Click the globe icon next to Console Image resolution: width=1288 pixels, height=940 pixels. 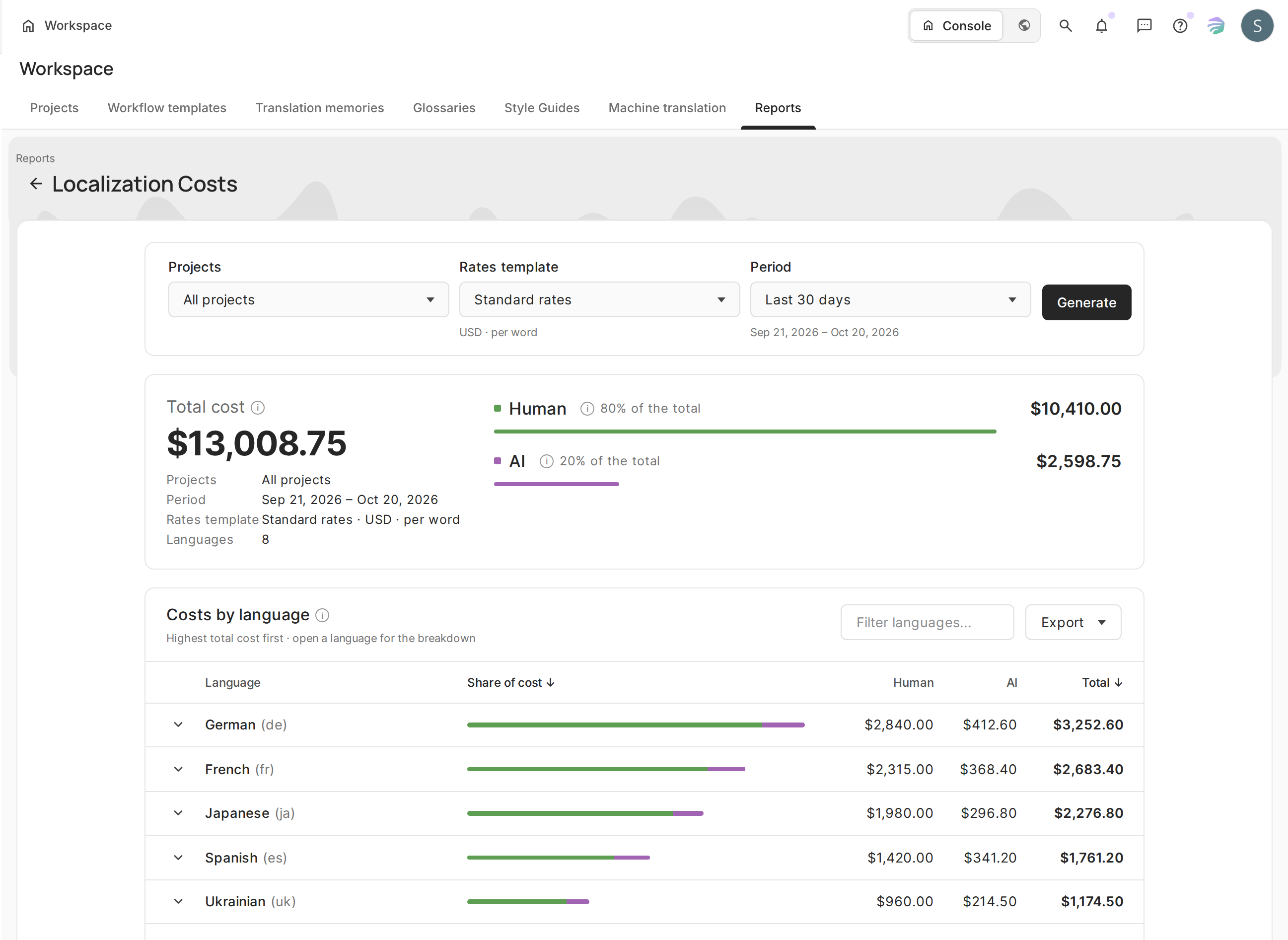click(x=1024, y=26)
